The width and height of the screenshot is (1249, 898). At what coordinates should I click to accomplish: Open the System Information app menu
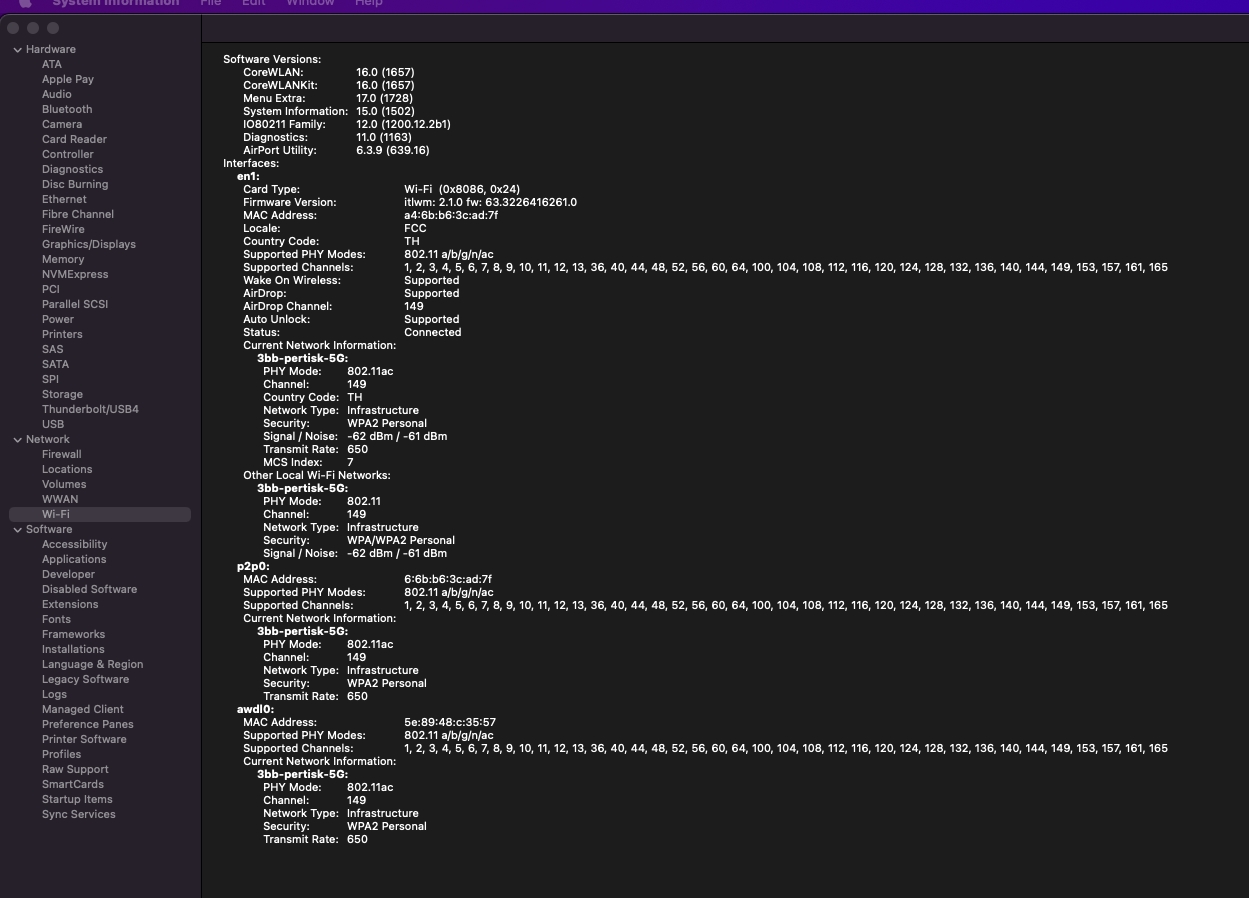116,3
